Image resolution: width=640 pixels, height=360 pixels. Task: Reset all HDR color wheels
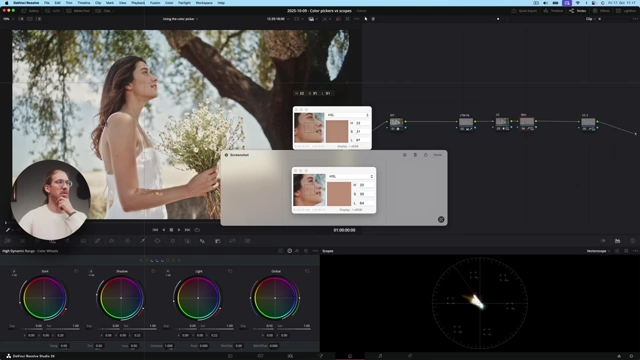click(x=306, y=251)
